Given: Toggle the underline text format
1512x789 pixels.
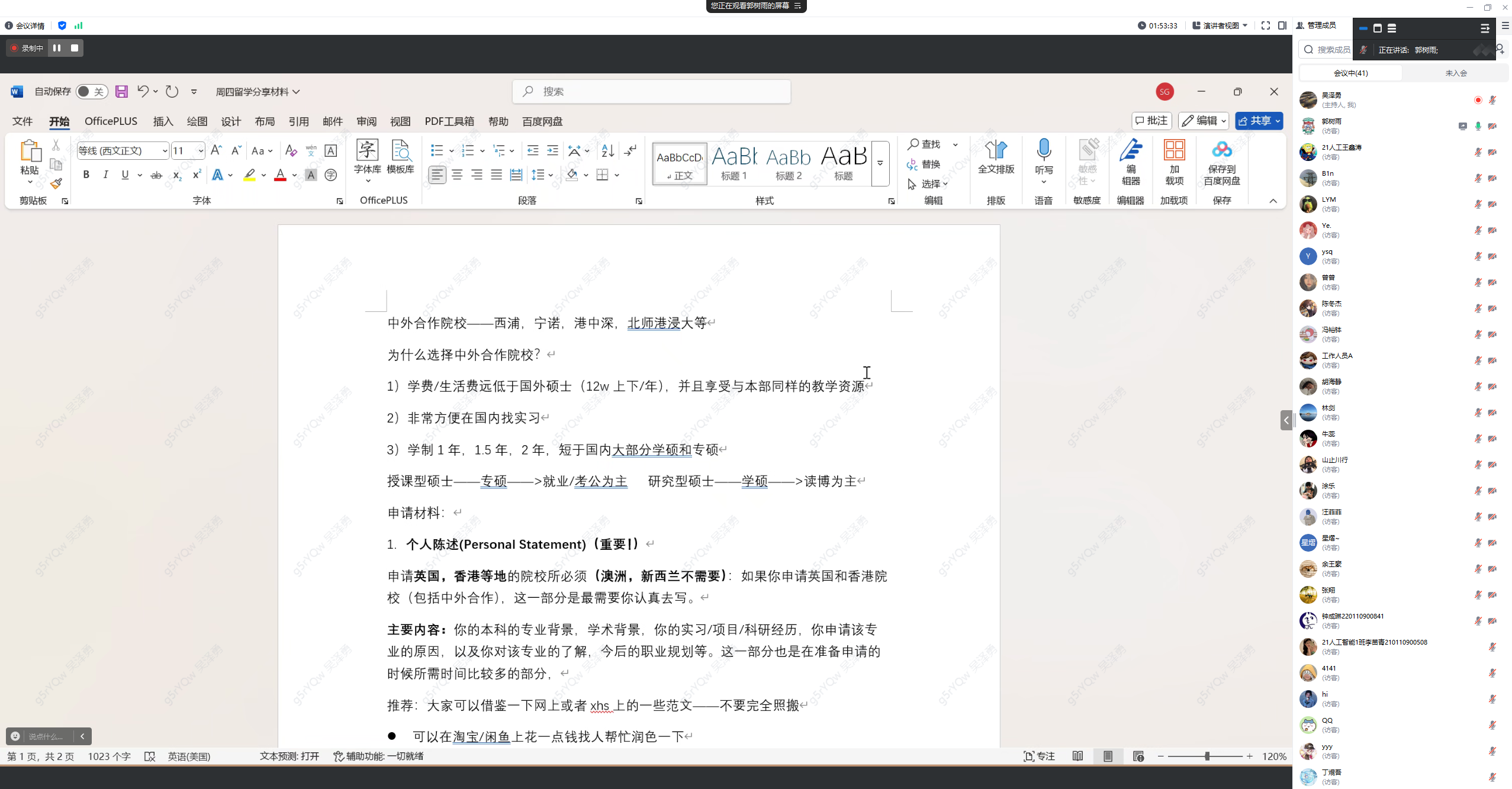Looking at the screenshot, I should click(x=125, y=175).
